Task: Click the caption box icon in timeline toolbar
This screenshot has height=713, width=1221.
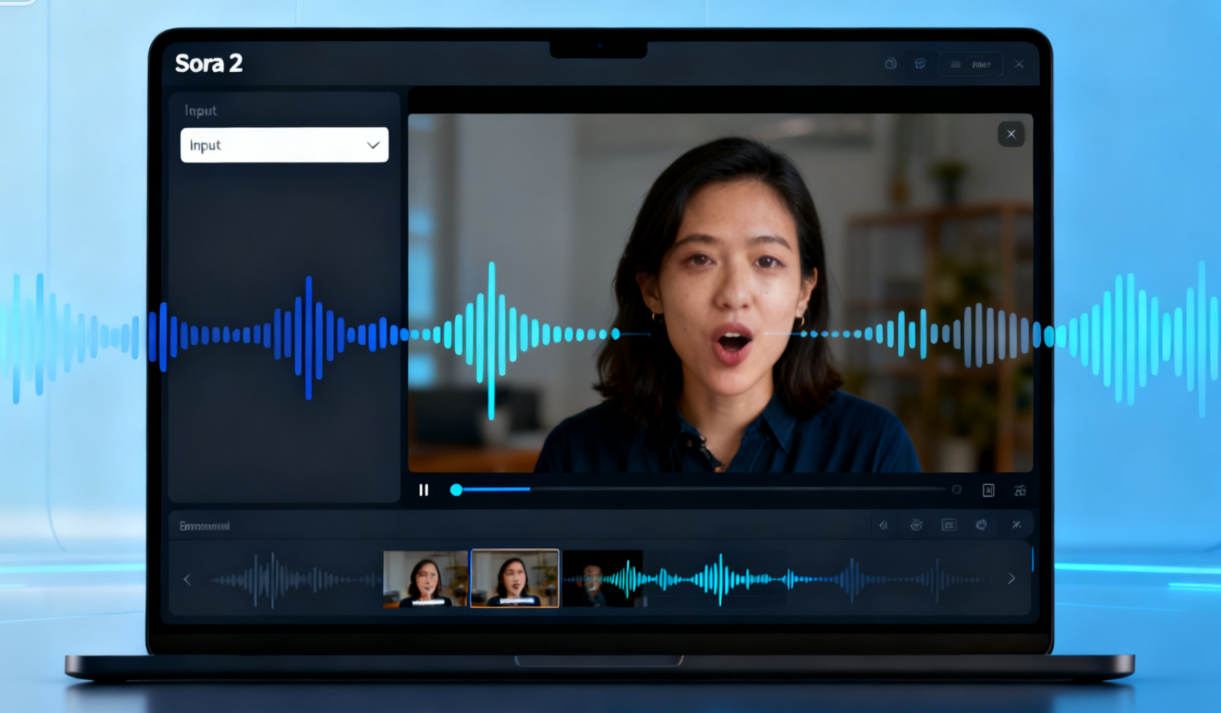Action: 949,525
